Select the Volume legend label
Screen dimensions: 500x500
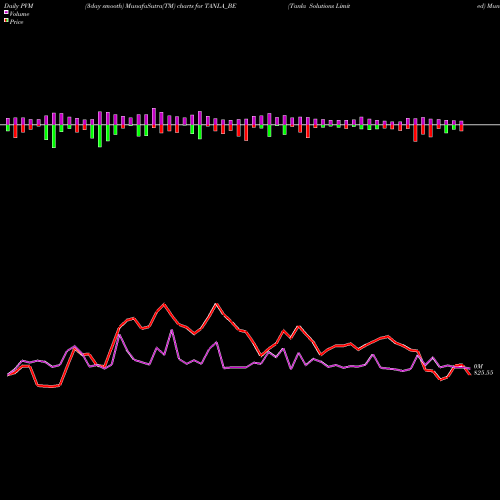(19, 14)
